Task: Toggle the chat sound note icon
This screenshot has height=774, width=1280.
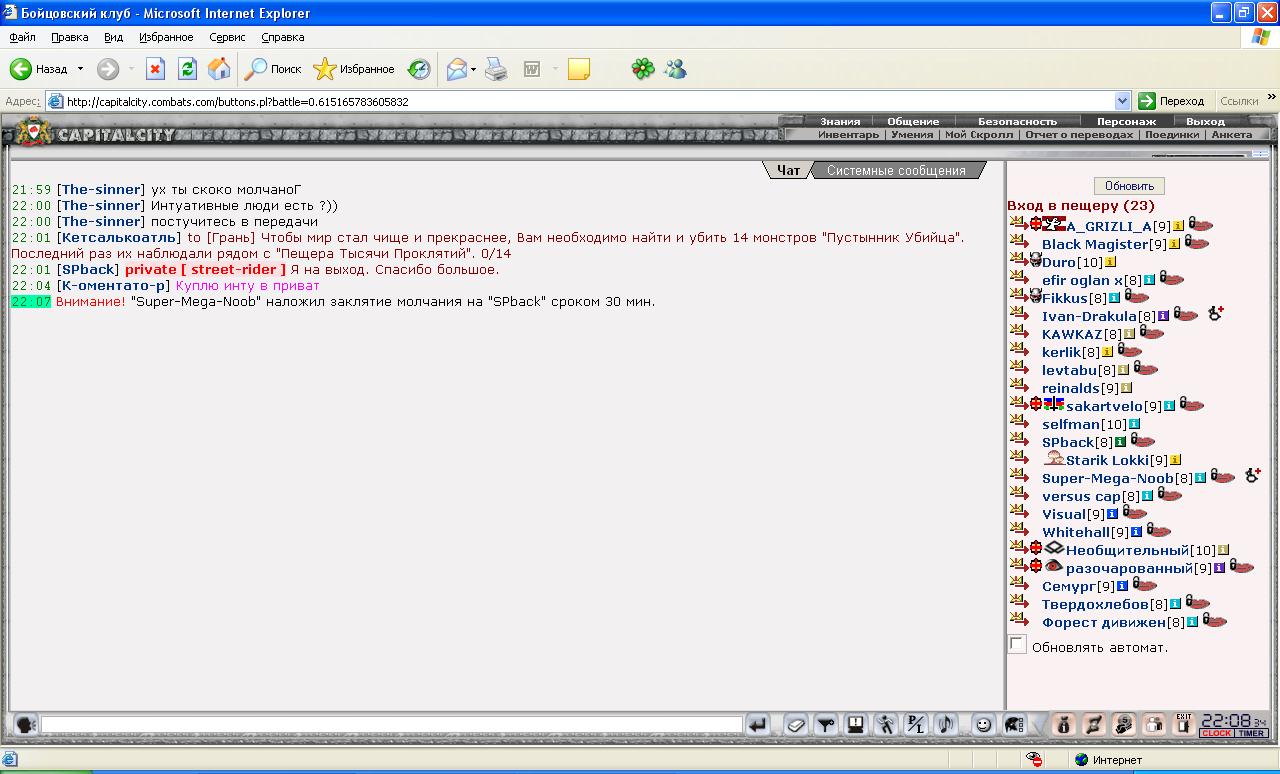Action: click(x=946, y=725)
